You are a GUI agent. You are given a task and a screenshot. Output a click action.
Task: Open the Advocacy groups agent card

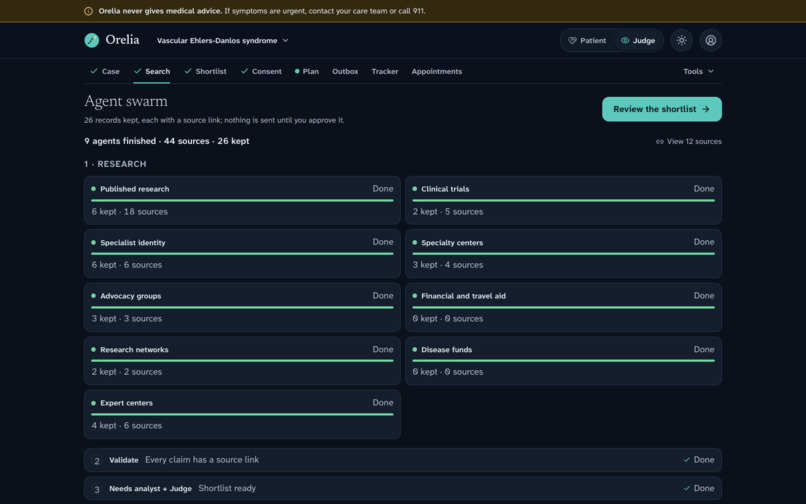pyautogui.click(x=242, y=307)
